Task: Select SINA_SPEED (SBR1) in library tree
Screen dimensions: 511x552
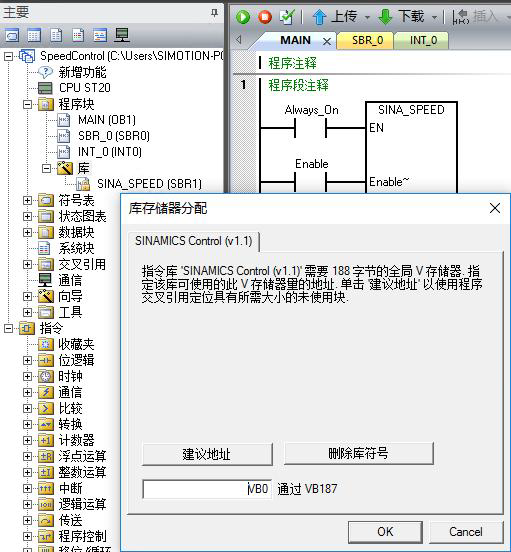Action: [149, 184]
